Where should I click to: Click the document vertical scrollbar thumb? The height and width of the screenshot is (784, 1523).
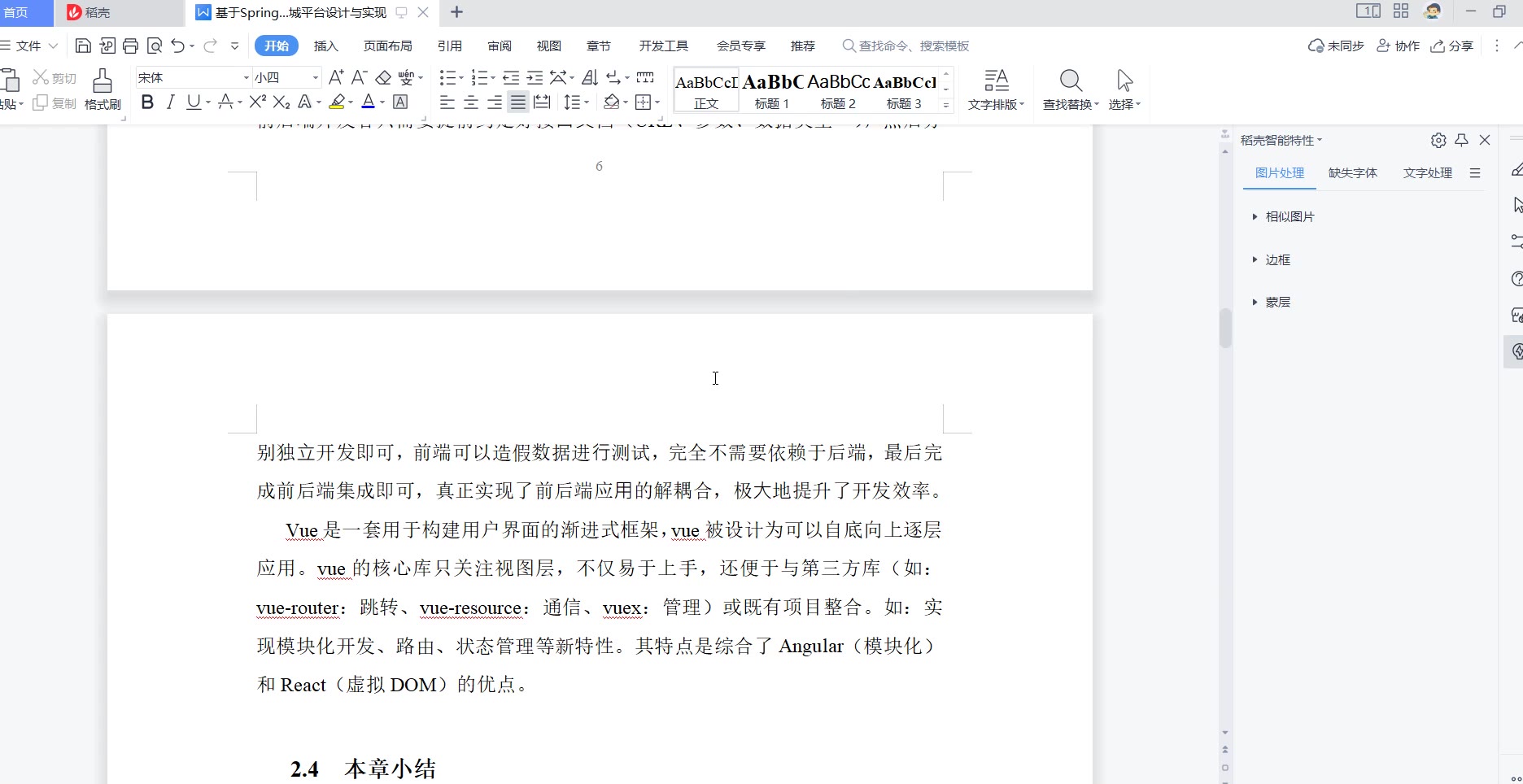(x=1225, y=328)
